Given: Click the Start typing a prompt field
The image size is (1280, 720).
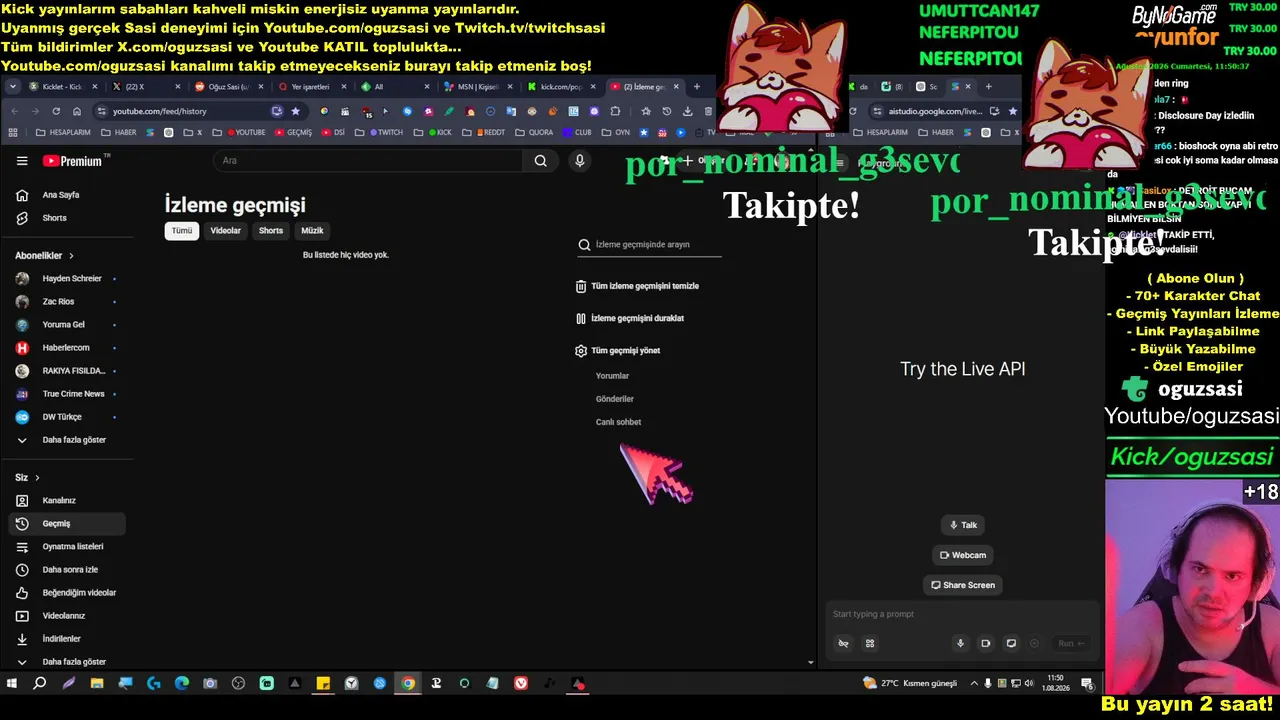Looking at the screenshot, I should coord(960,614).
